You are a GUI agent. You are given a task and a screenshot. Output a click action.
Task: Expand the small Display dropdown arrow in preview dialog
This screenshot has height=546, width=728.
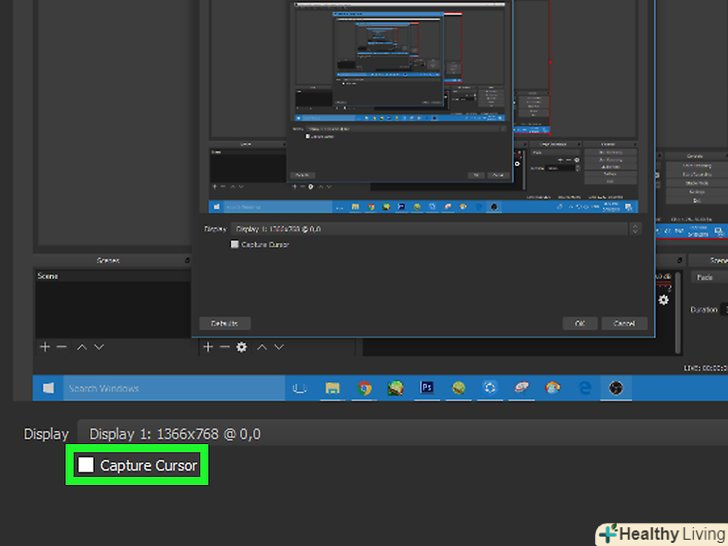[x=634, y=229]
